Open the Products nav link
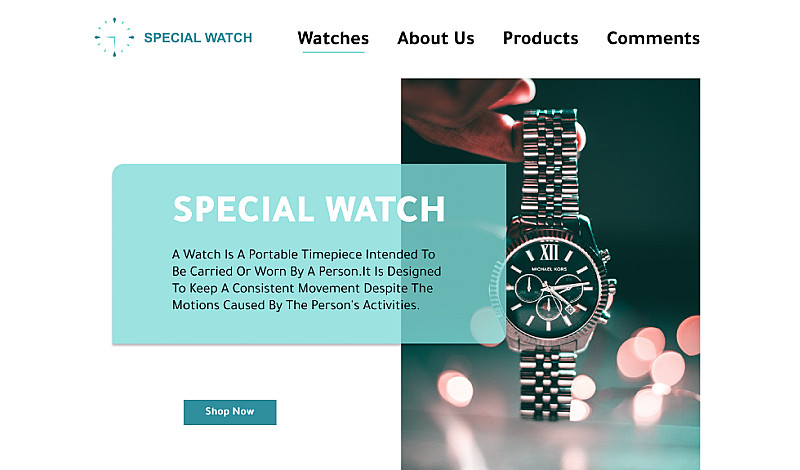This screenshot has width=800, height=470. pos(540,38)
